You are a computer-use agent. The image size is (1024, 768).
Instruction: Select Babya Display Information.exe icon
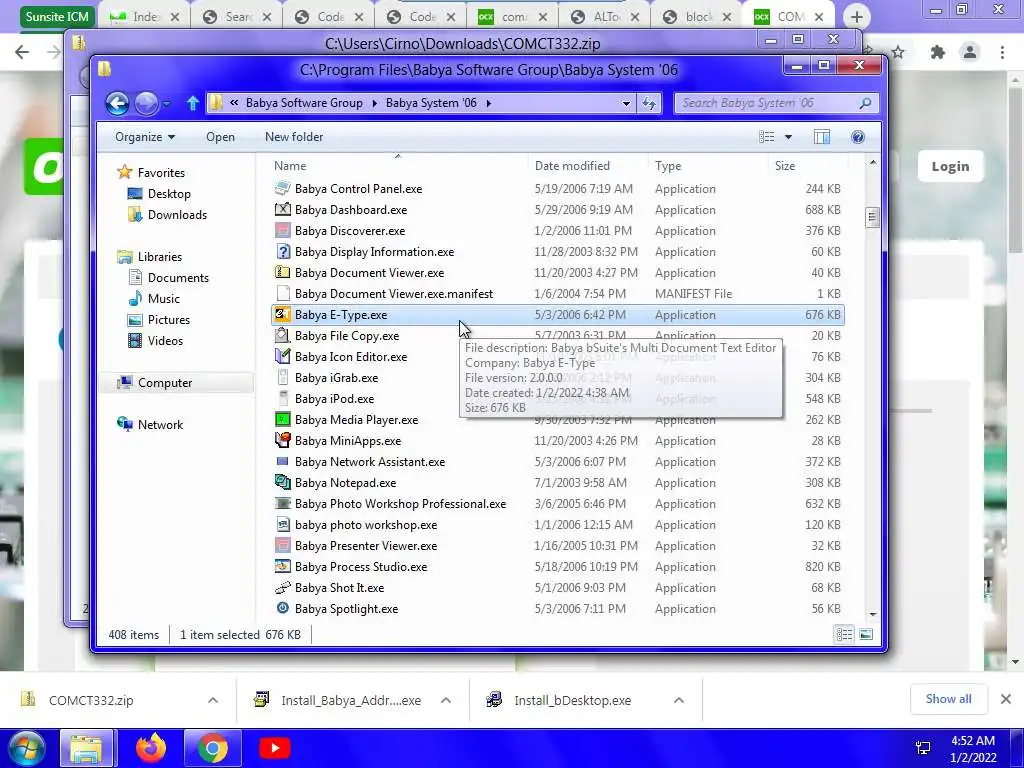coord(282,251)
